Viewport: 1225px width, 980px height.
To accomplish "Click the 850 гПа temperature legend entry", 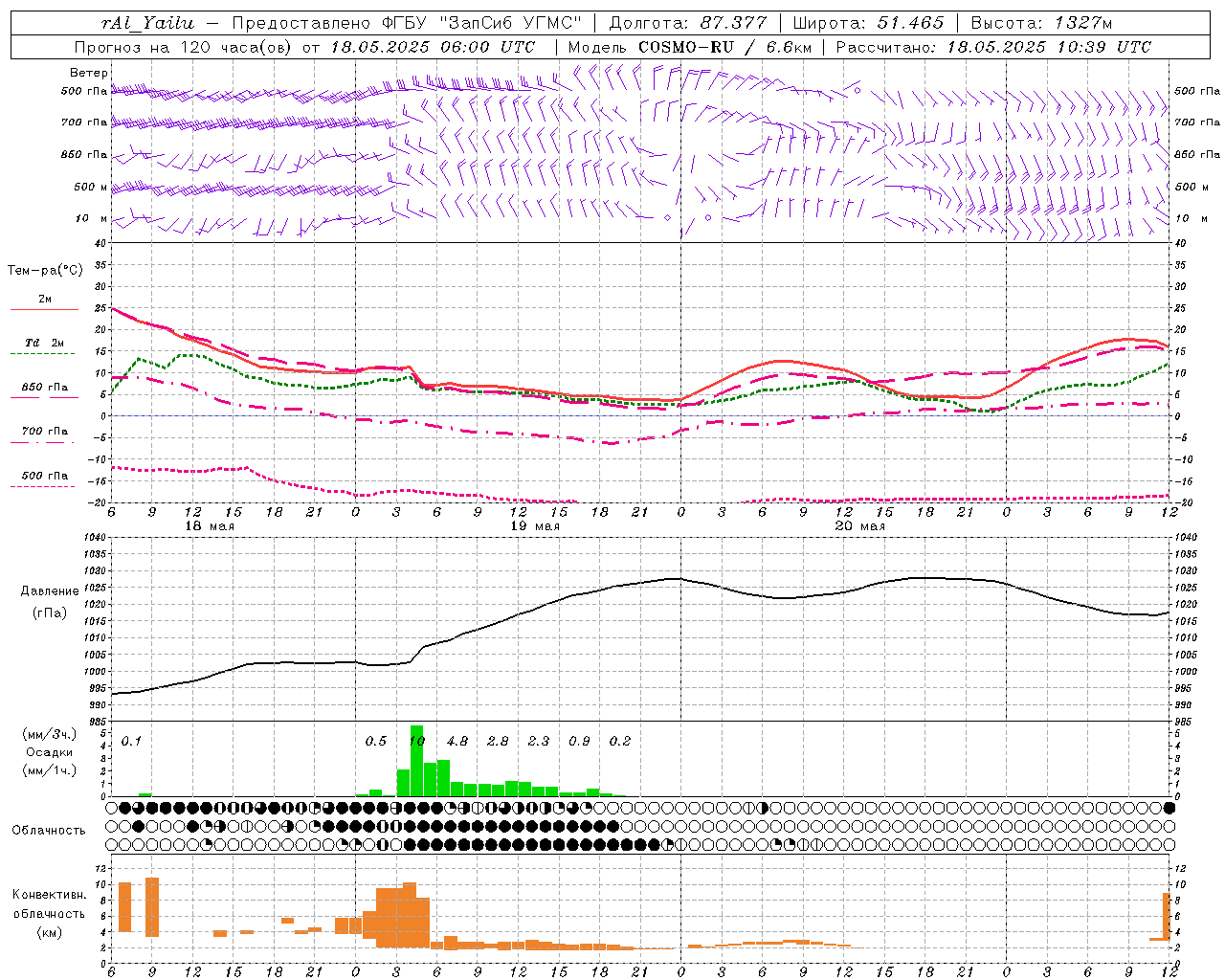I will 45,388.
